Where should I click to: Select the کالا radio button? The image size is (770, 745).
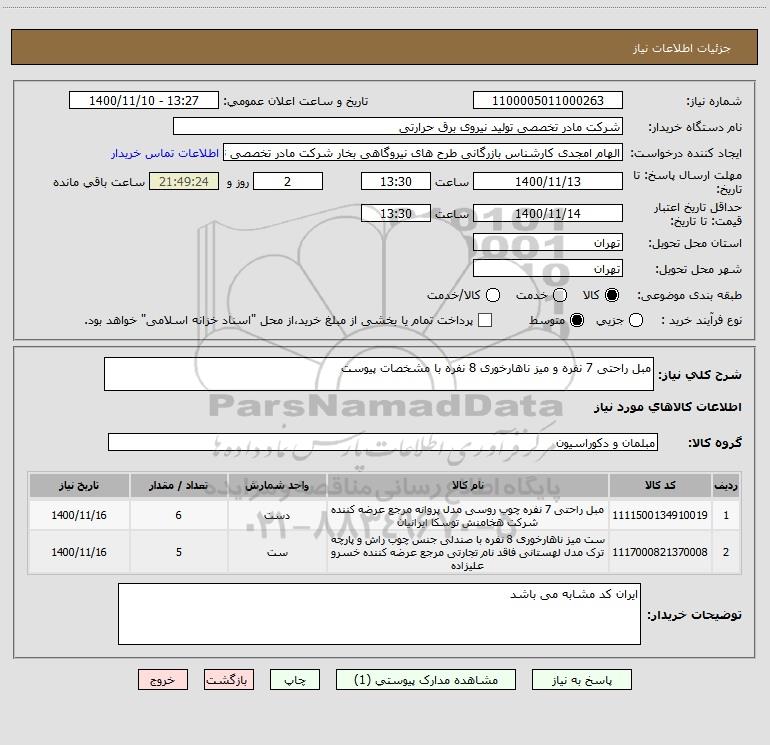[x=612, y=295]
